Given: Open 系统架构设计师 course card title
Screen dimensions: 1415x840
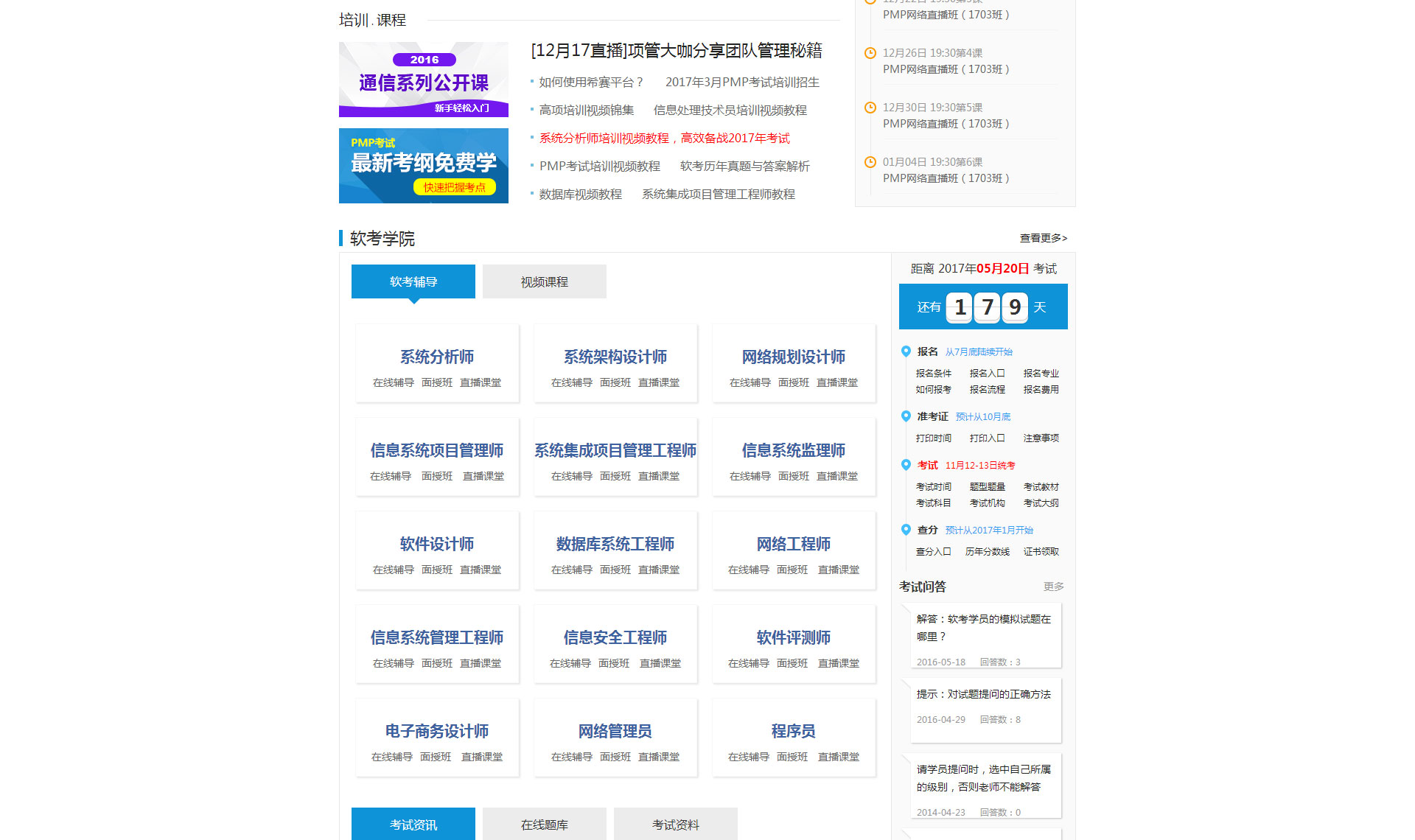Looking at the screenshot, I should click(x=615, y=357).
